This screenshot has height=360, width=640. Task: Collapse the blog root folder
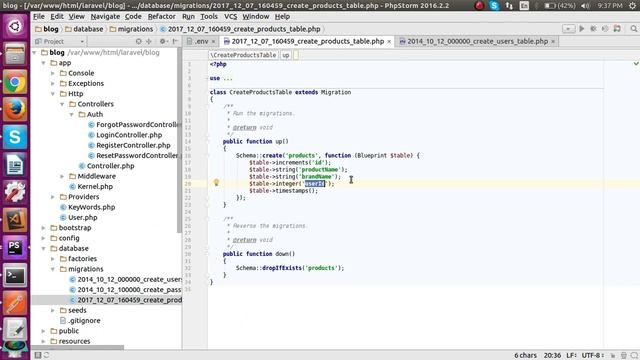click(35, 53)
